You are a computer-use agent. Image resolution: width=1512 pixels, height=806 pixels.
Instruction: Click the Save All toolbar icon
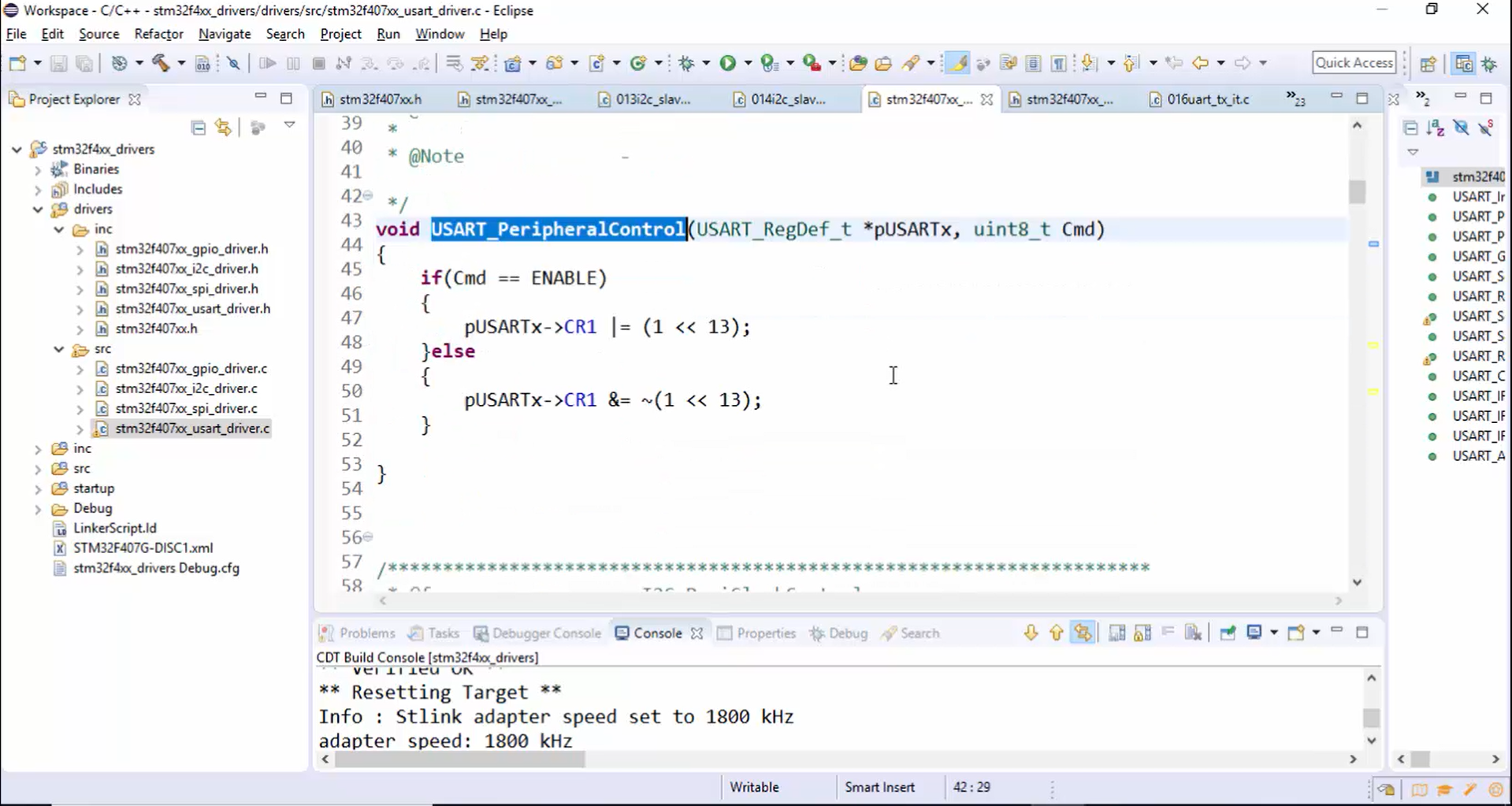[84, 63]
